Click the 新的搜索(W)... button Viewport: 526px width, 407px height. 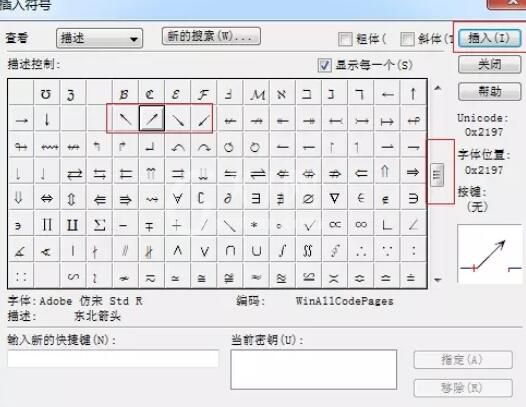(x=211, y=36)
